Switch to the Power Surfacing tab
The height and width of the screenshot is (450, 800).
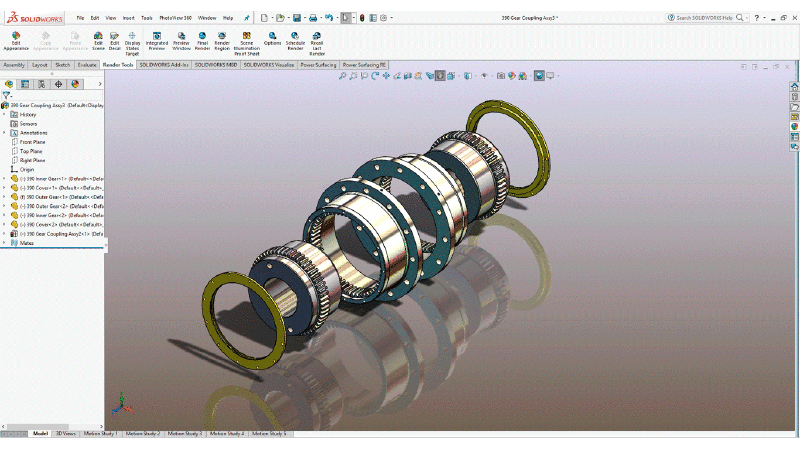point(318,65)
